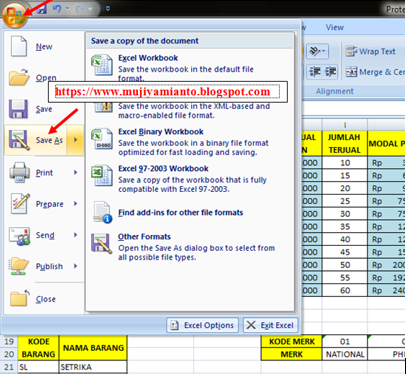Select the JUMLAH TERJUAL header cell
This screenshot has width=407, height=382.
(x=344, y=143)
